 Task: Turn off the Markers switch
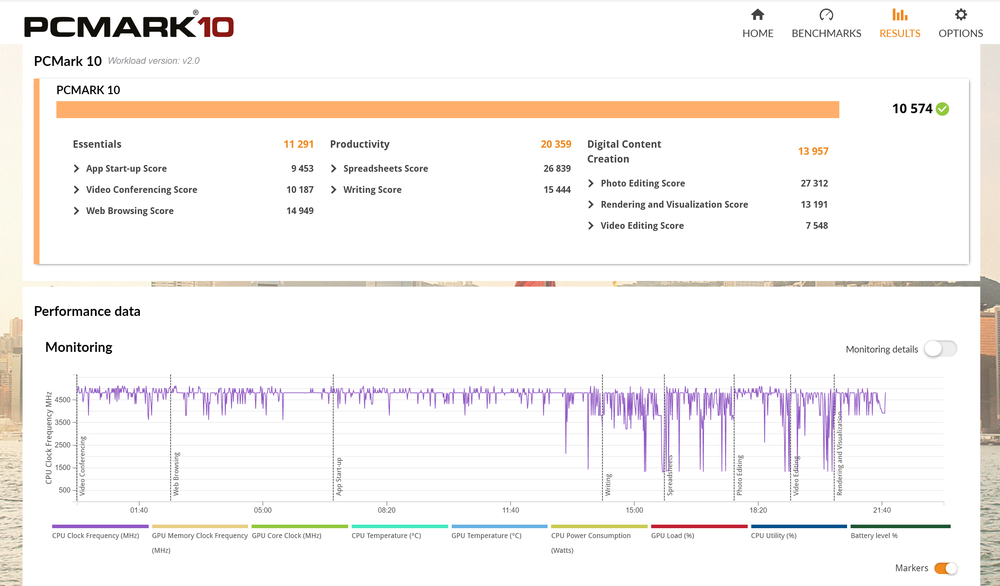click(x=946, y=568)
